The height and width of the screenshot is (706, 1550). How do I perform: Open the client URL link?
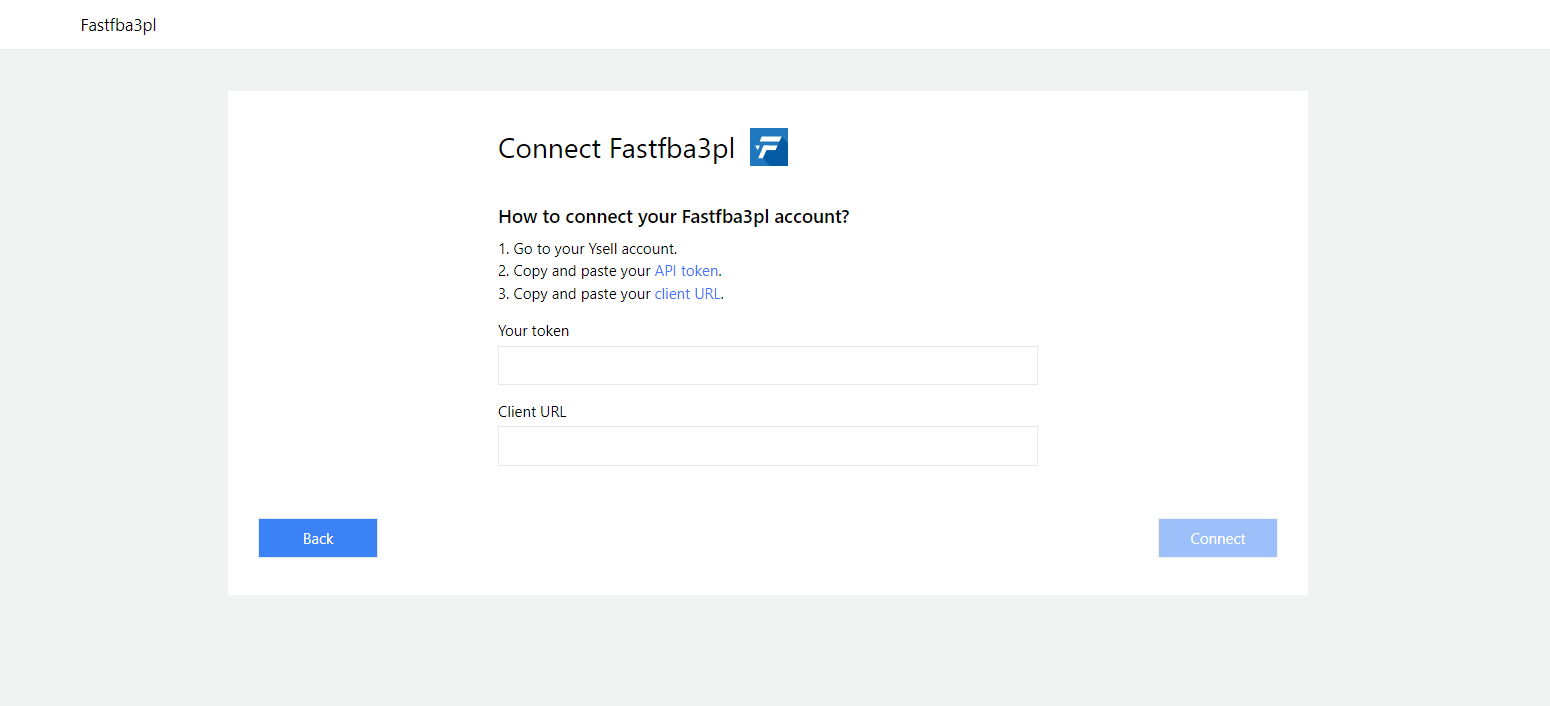pos(687,294)
